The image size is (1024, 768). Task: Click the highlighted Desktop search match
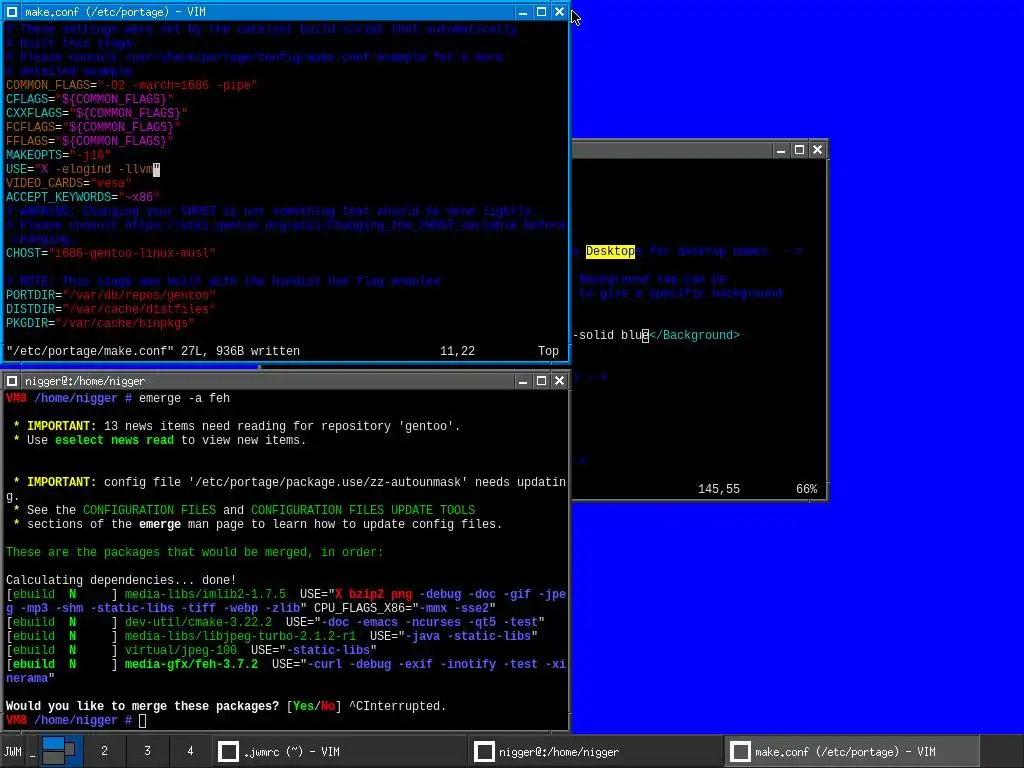tap(610, 251)
